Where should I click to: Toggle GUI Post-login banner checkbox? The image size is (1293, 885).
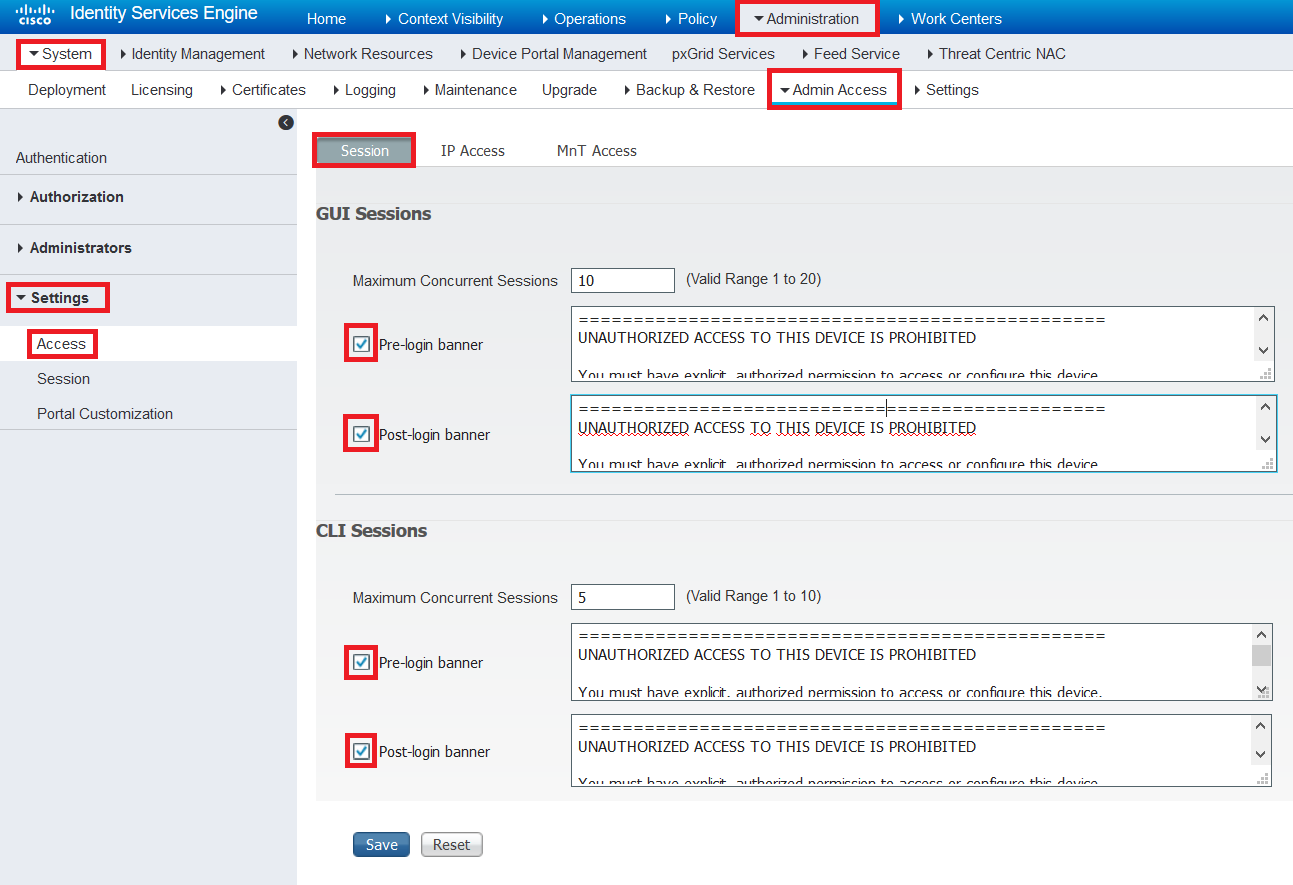(x=361, y=434)
